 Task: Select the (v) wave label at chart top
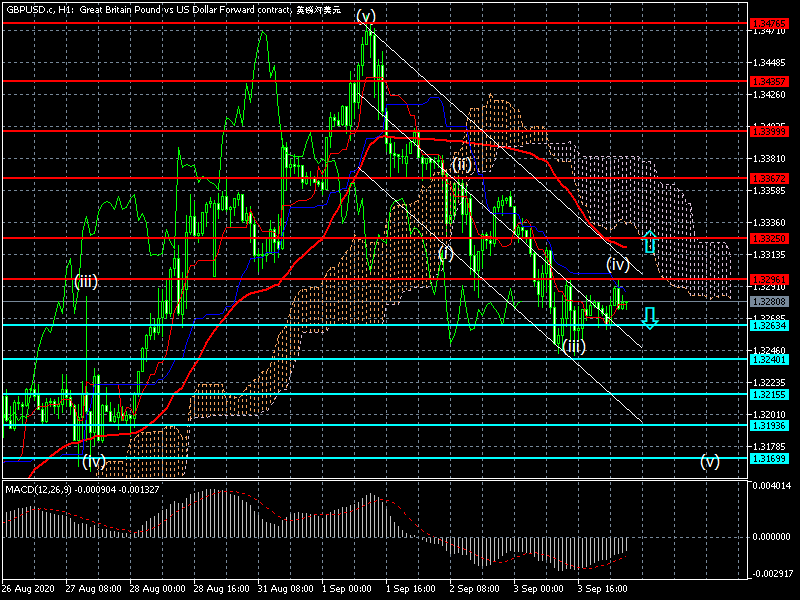[366, 16]
